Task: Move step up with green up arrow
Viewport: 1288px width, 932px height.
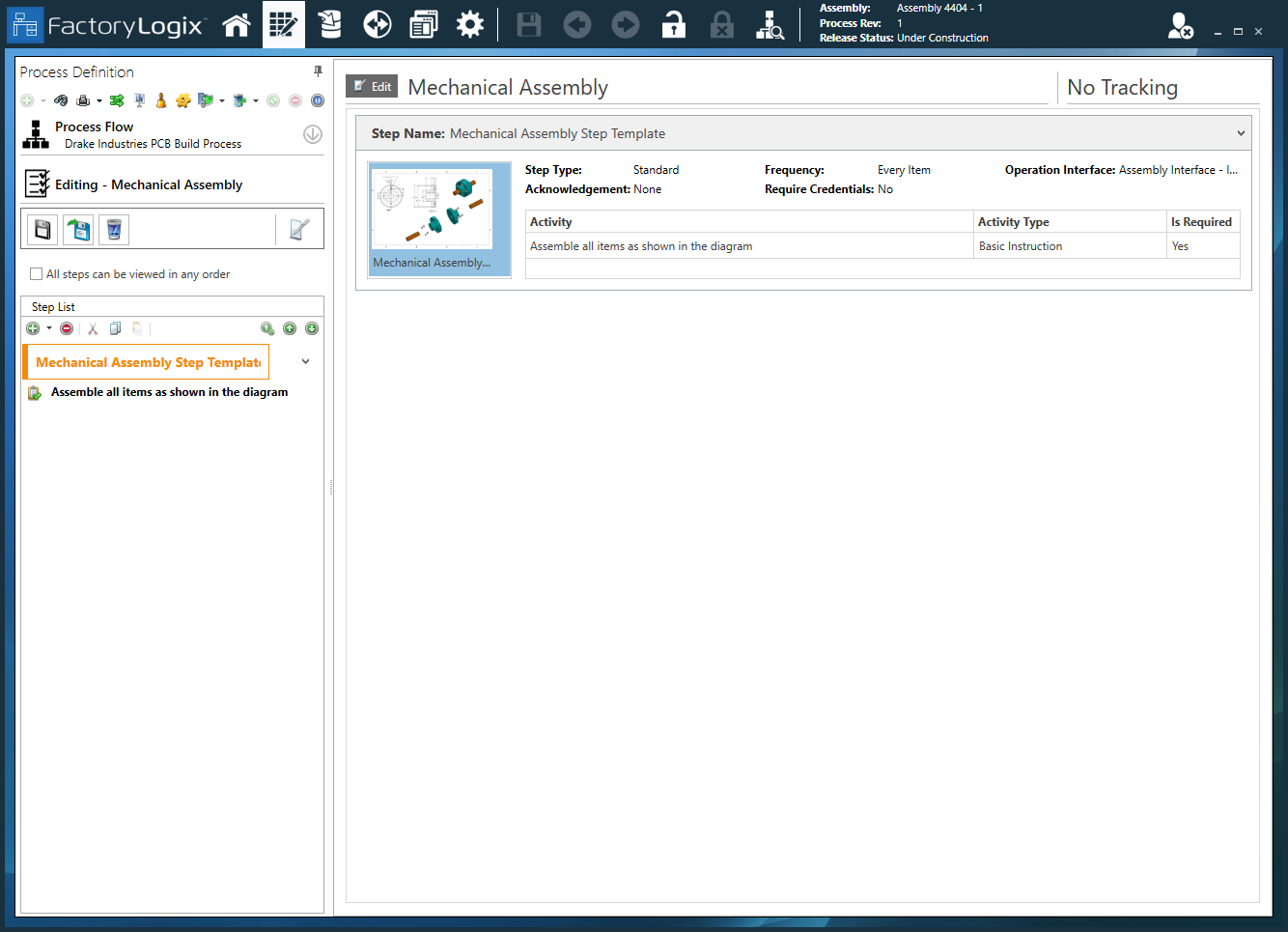Action: coord(290,328)
